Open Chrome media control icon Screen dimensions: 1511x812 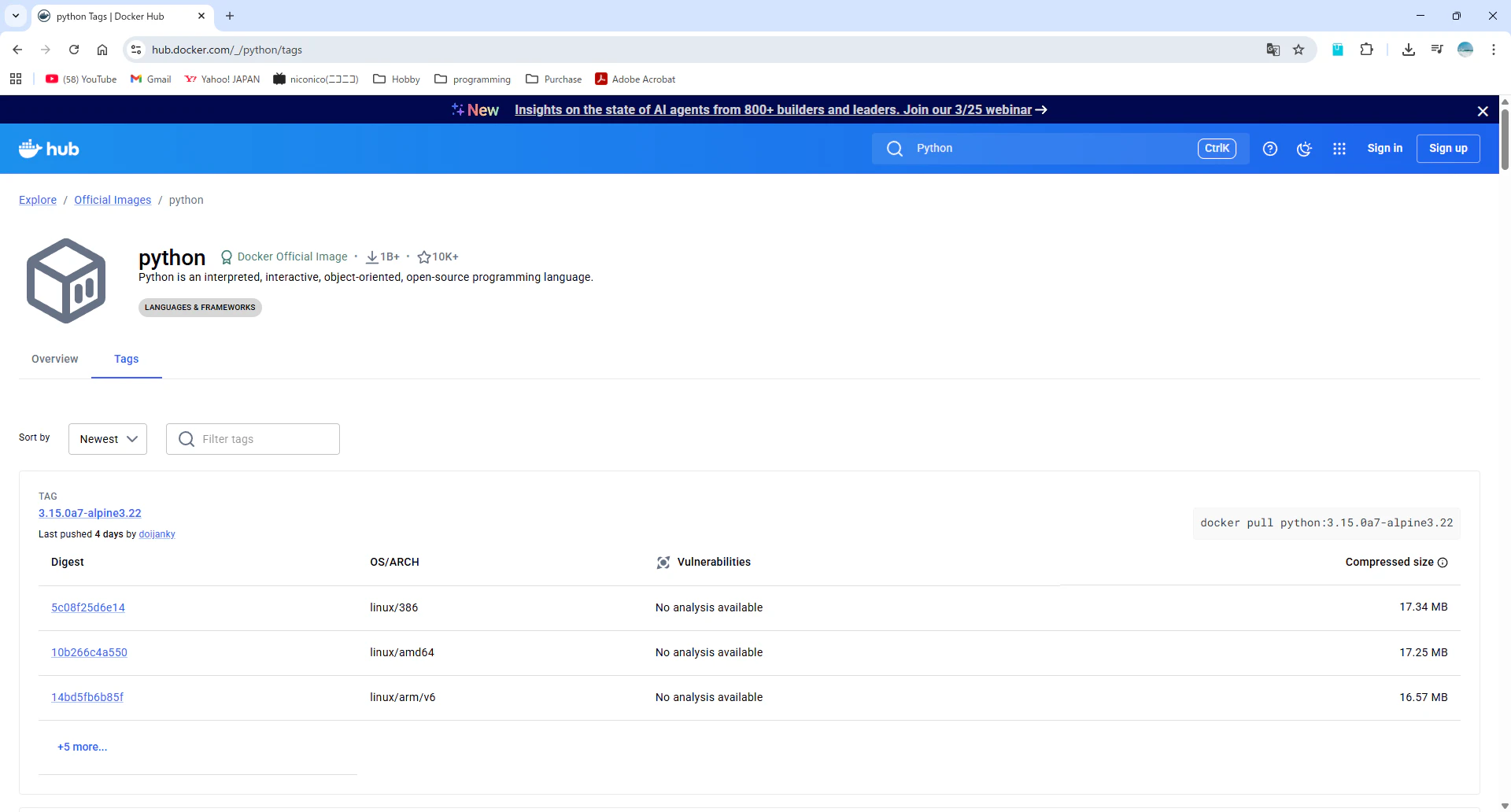pos(1437,50)
